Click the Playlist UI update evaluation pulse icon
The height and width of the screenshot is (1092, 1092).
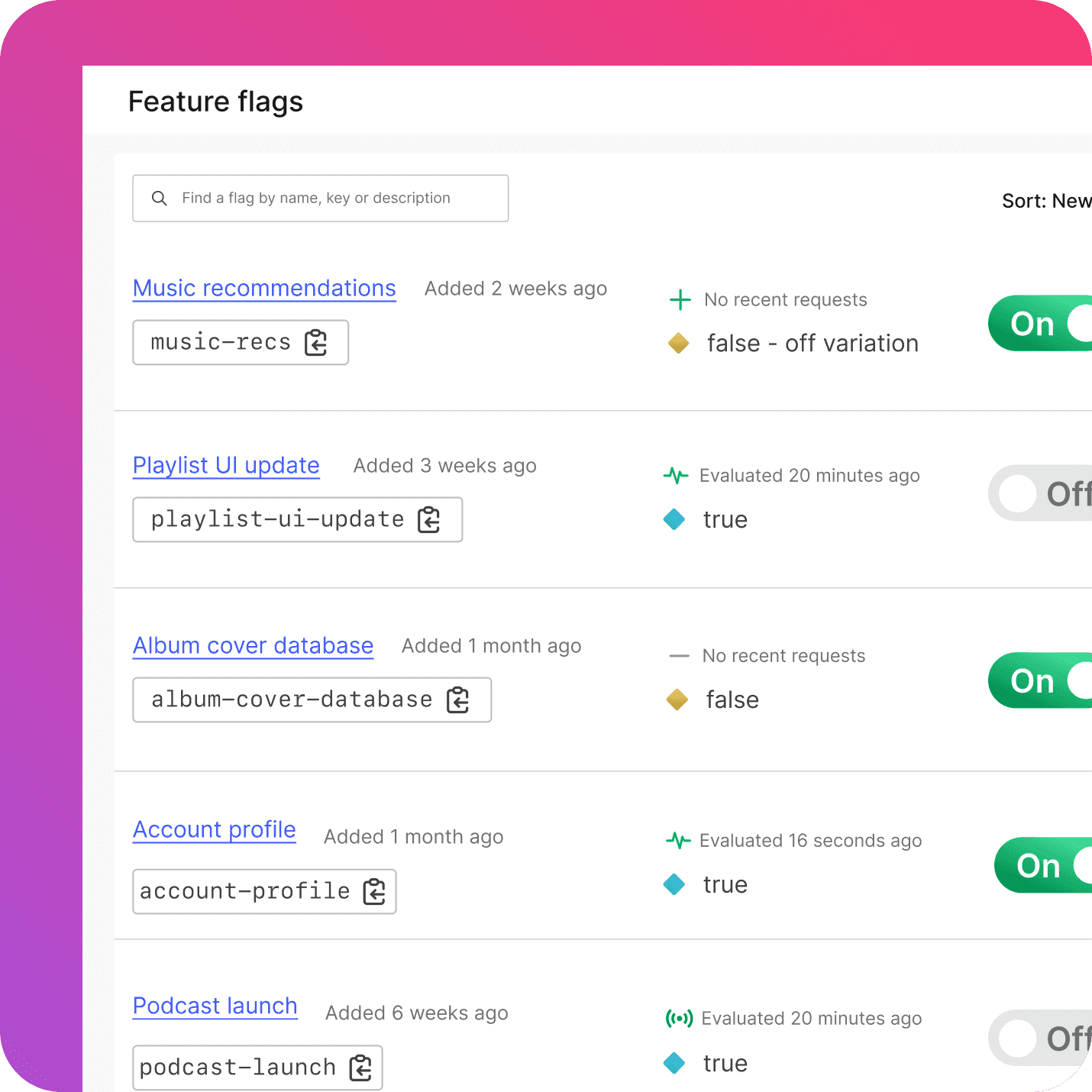pyautogui.click(x=676, y=476)
